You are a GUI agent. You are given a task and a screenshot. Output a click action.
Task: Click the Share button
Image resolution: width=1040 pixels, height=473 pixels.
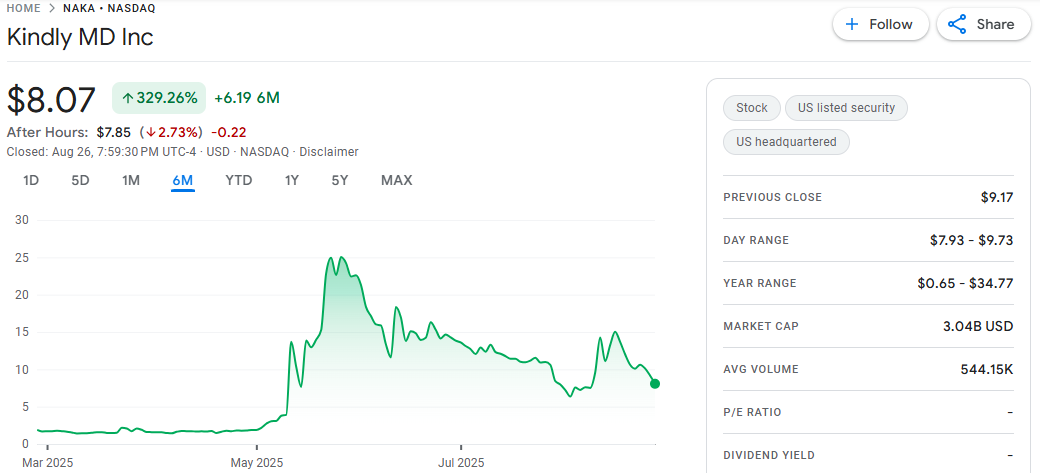point(984,25)
